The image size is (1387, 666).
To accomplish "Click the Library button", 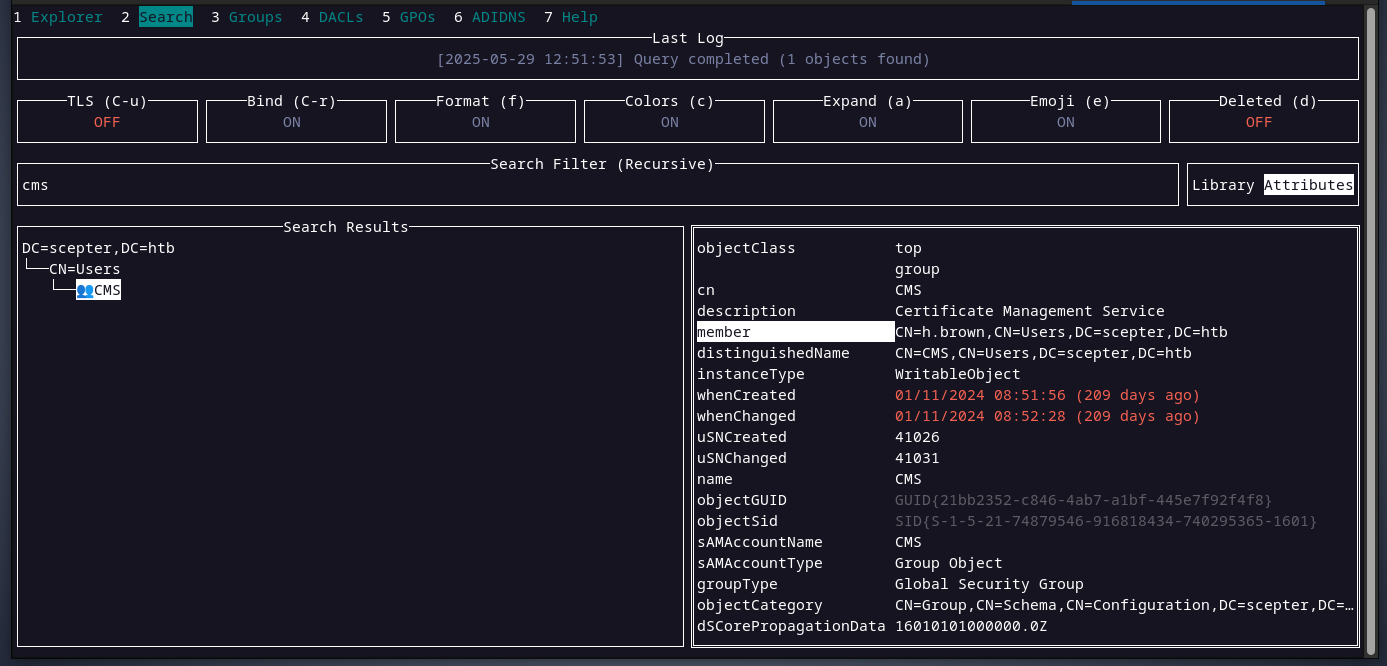I will click(1223, 185).
